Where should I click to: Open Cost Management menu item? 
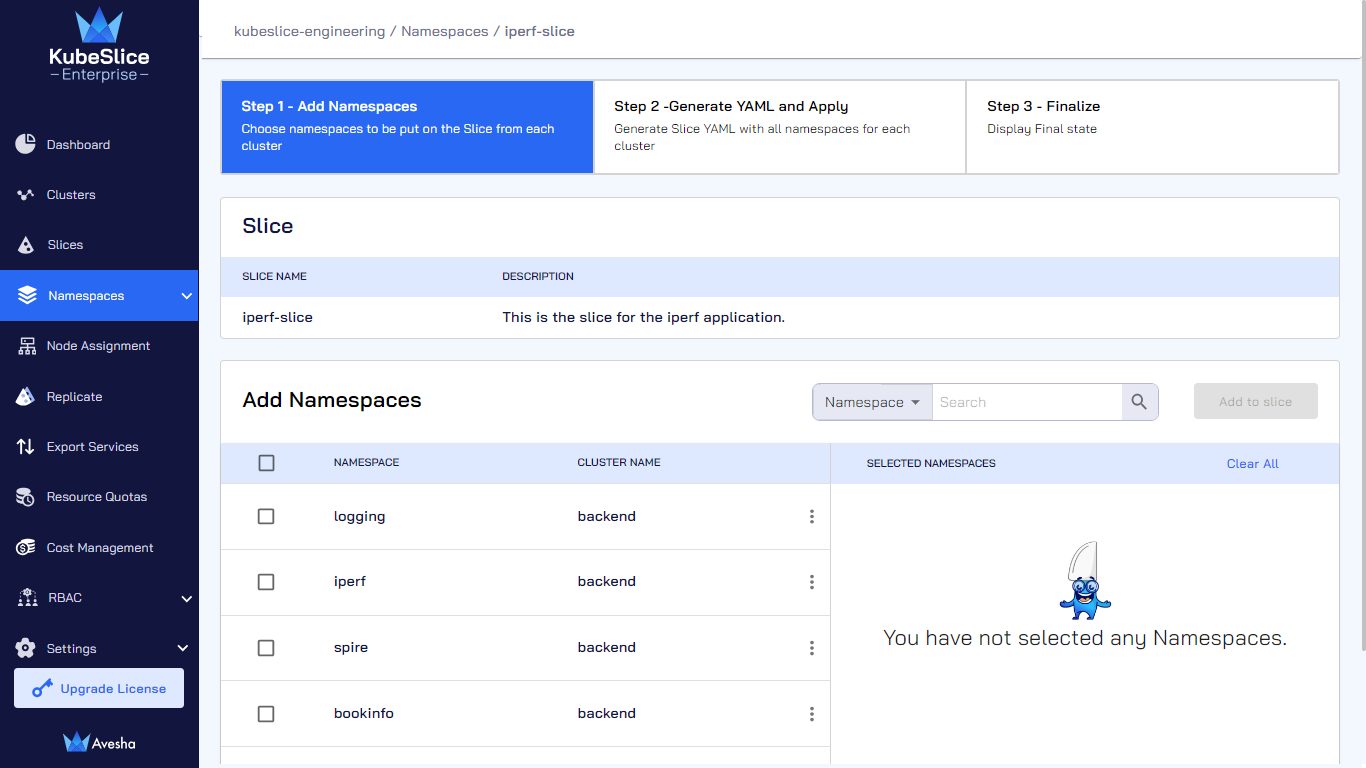[x=99, y=548]
